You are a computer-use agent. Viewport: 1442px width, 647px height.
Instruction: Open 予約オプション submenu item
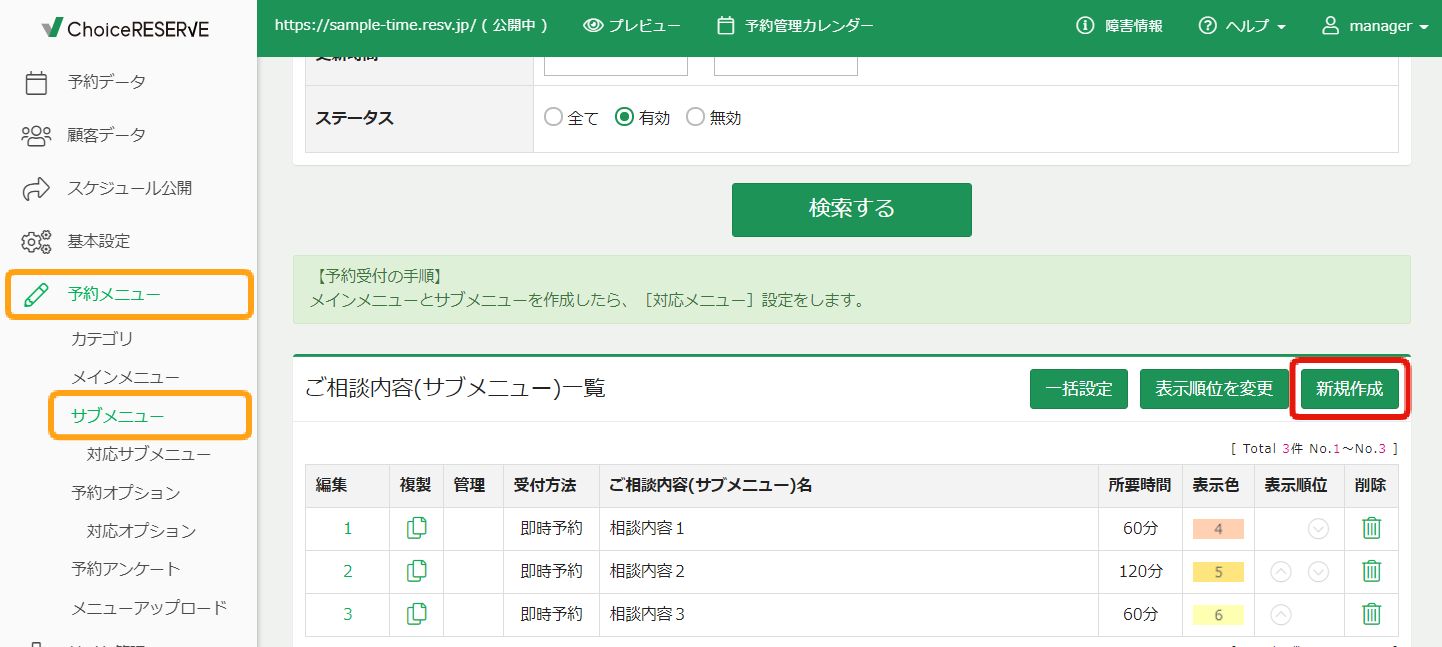coord(125,493)
